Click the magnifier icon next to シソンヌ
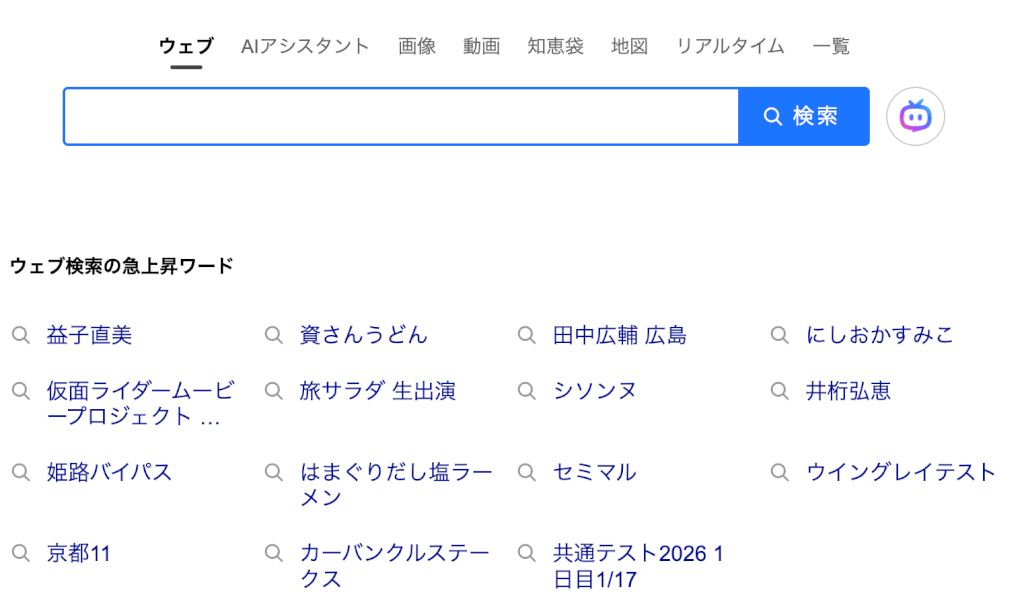The image size is (1024, 596). [x=526, y=391]
